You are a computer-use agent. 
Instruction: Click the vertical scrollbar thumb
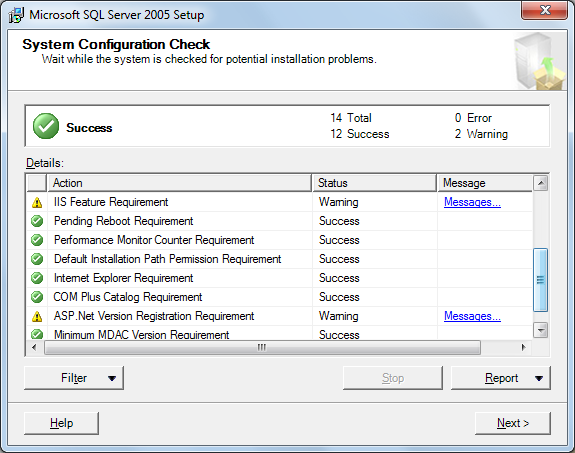pos(541,280)
